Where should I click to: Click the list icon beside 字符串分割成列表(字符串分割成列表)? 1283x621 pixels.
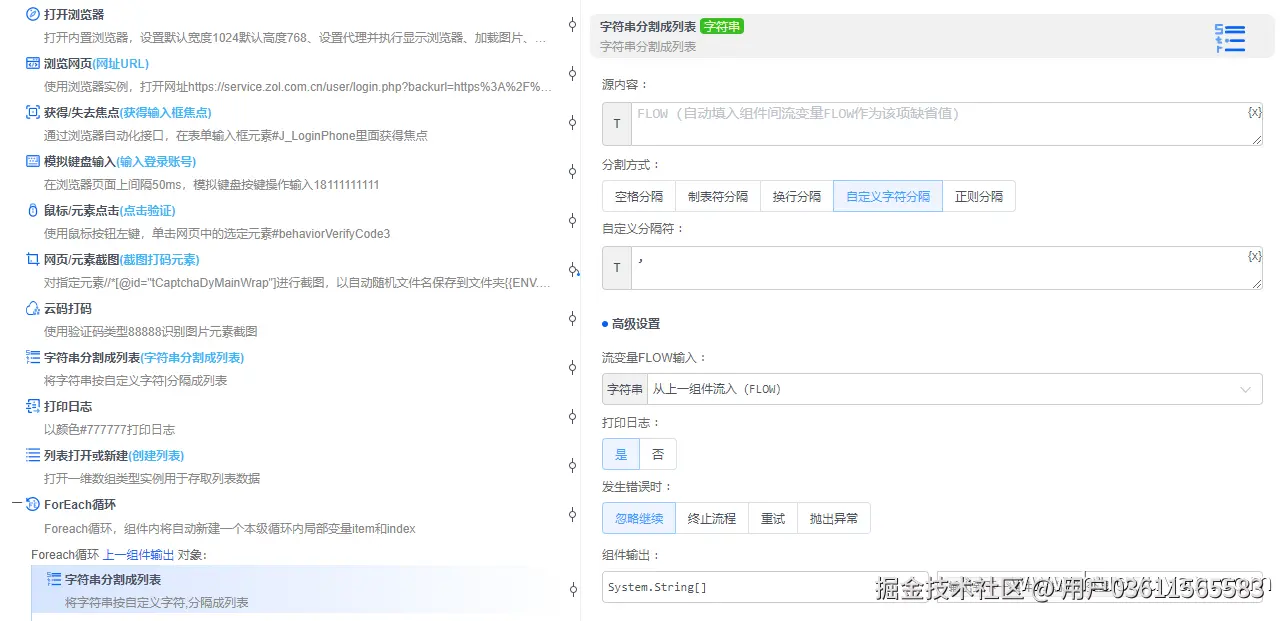pos(33,357)
